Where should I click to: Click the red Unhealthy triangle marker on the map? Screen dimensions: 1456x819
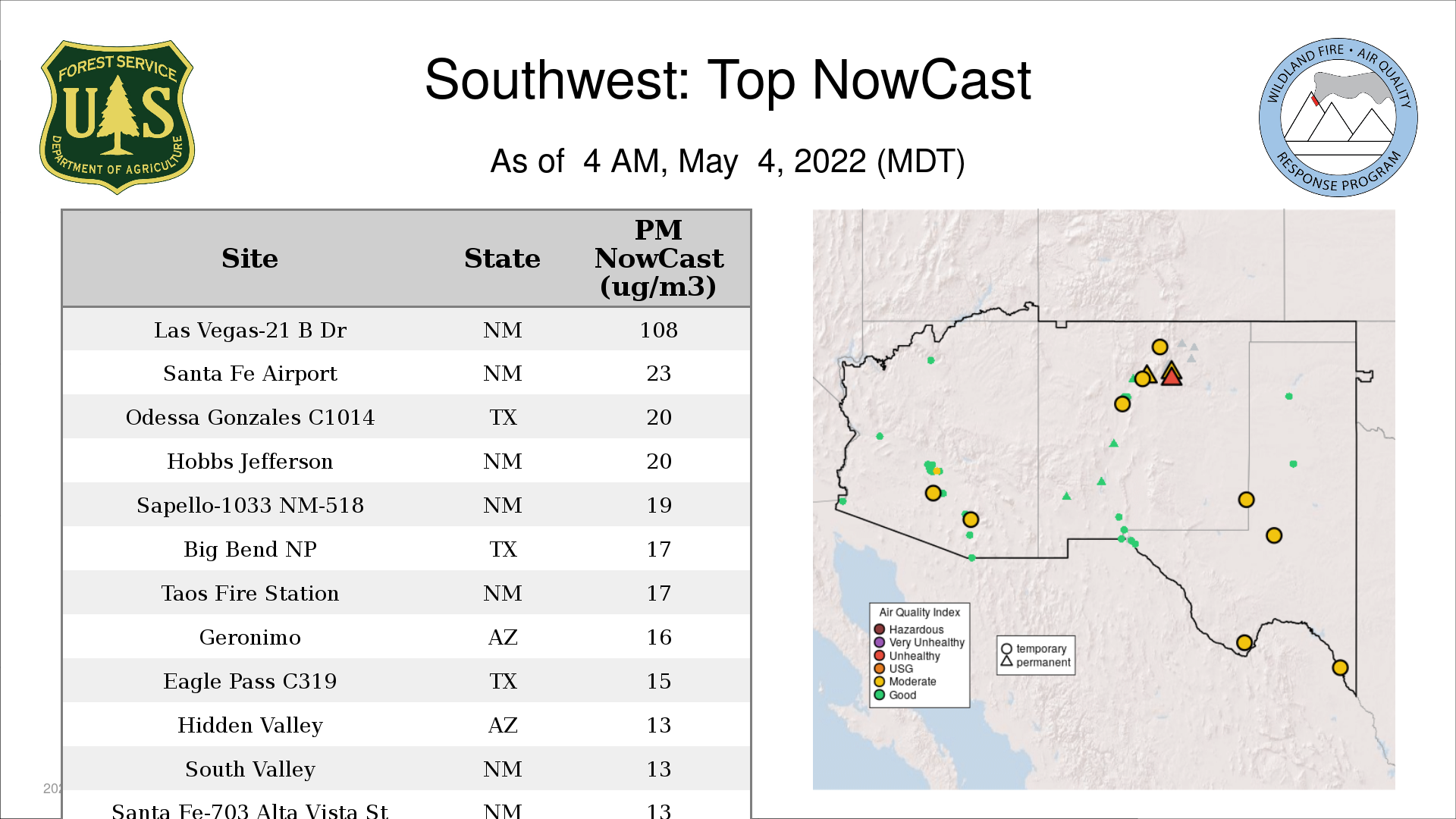click(x=1172, y=376)
